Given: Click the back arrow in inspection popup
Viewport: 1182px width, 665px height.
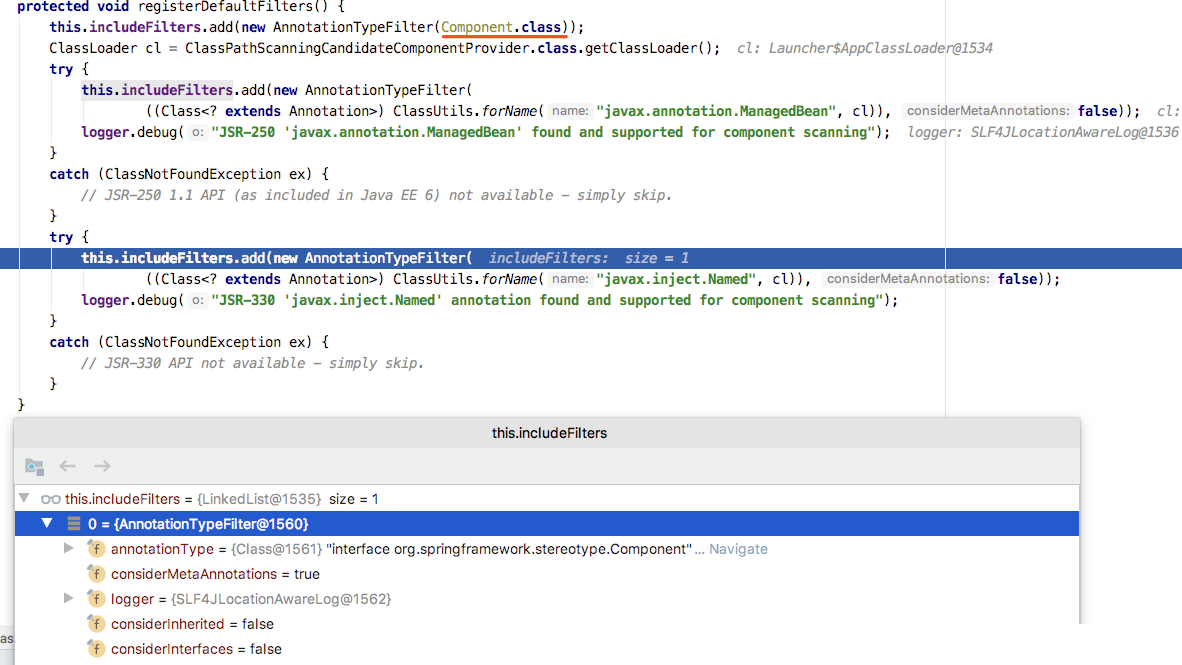Looking at the screenshot, I should 68,466.
